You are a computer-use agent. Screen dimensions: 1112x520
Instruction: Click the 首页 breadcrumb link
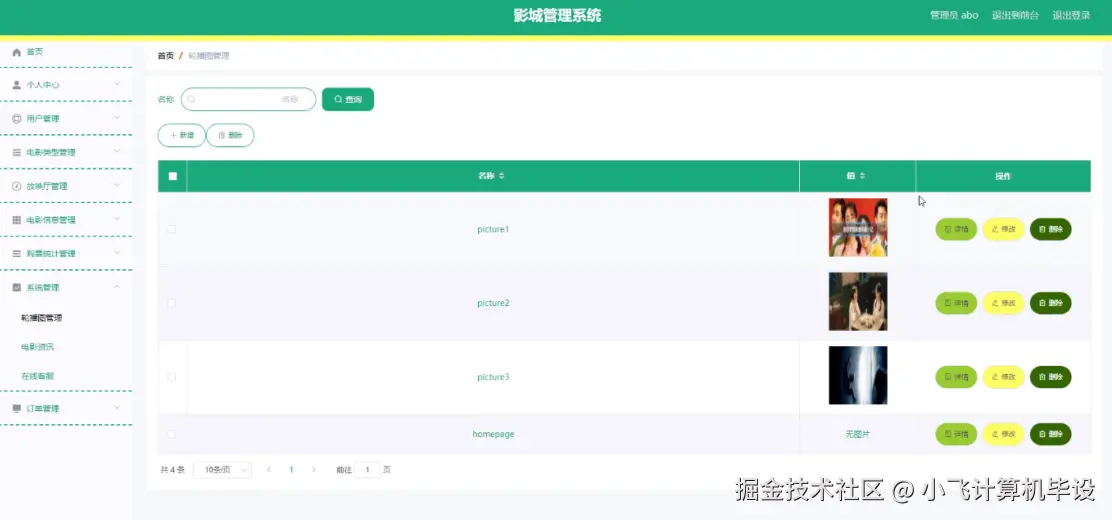pyautogui.click(x=165, y=55)
